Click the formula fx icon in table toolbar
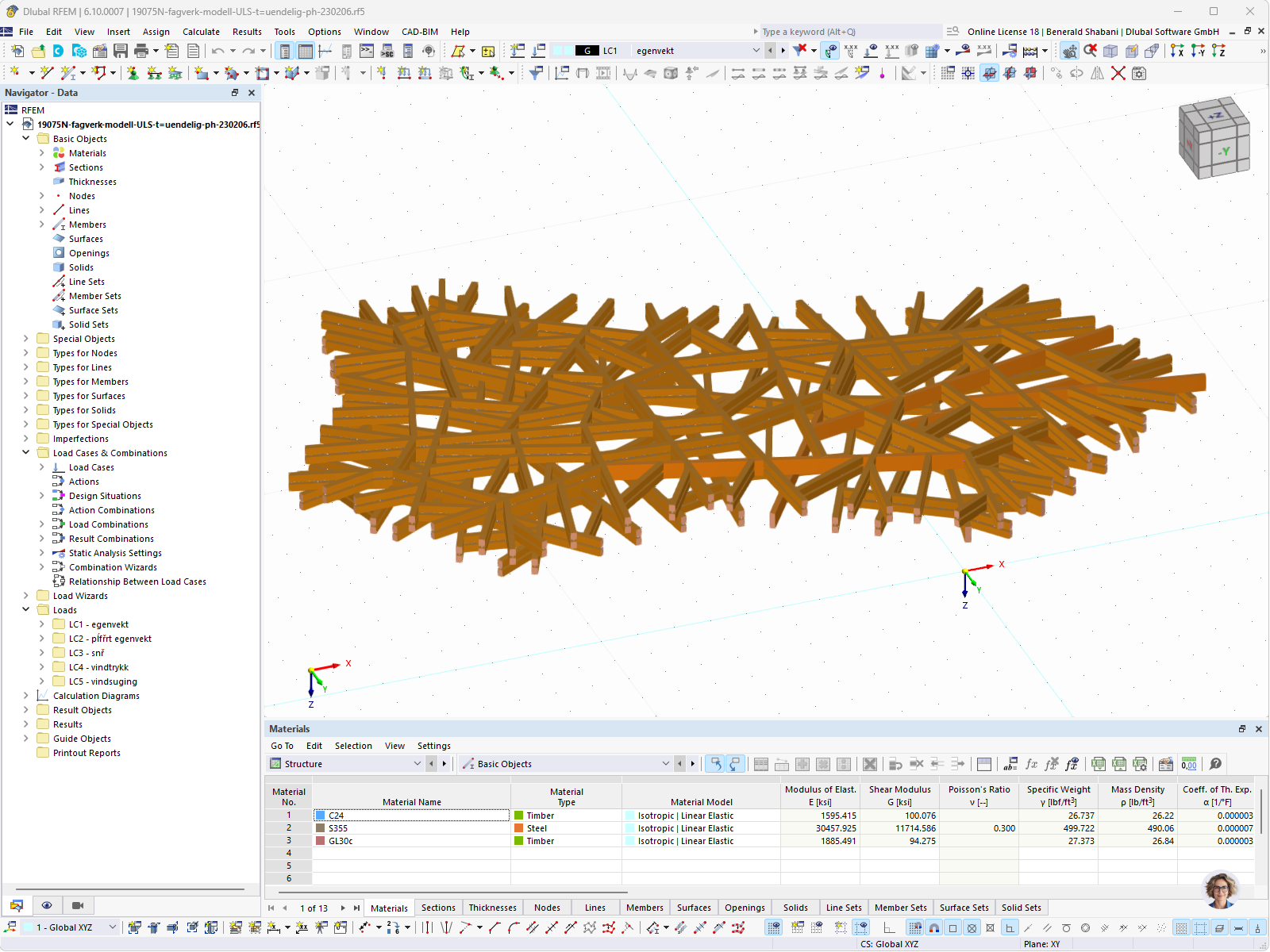The image size is (1270, 952). pyautogui.click(x=1031, y=763)
